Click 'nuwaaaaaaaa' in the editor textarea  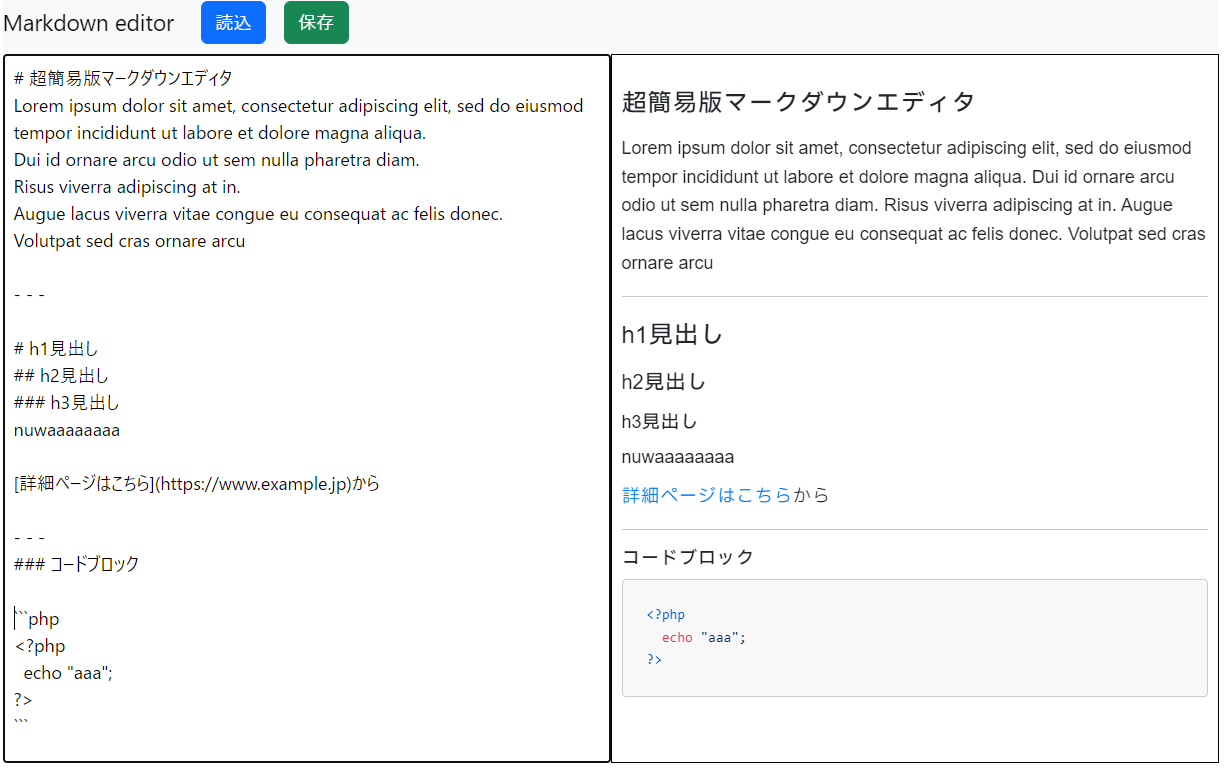click(67, 431)
